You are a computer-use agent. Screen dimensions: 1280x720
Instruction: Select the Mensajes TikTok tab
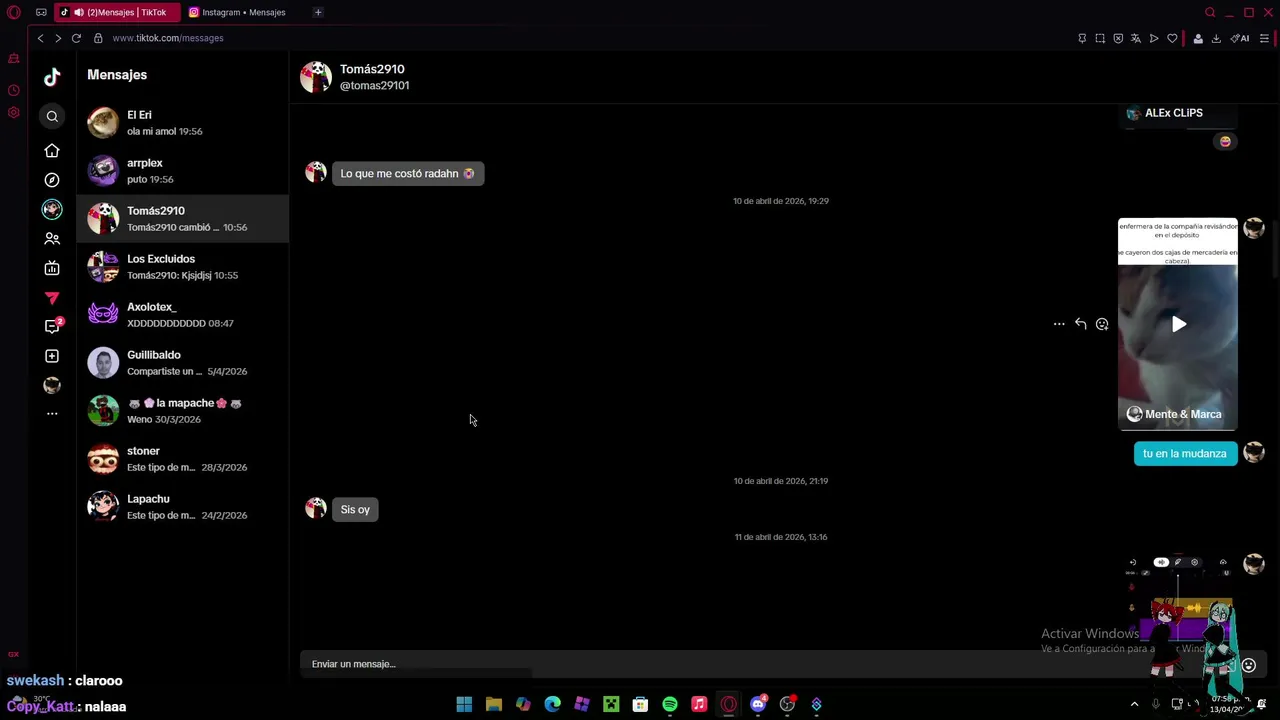coord(116,12)
